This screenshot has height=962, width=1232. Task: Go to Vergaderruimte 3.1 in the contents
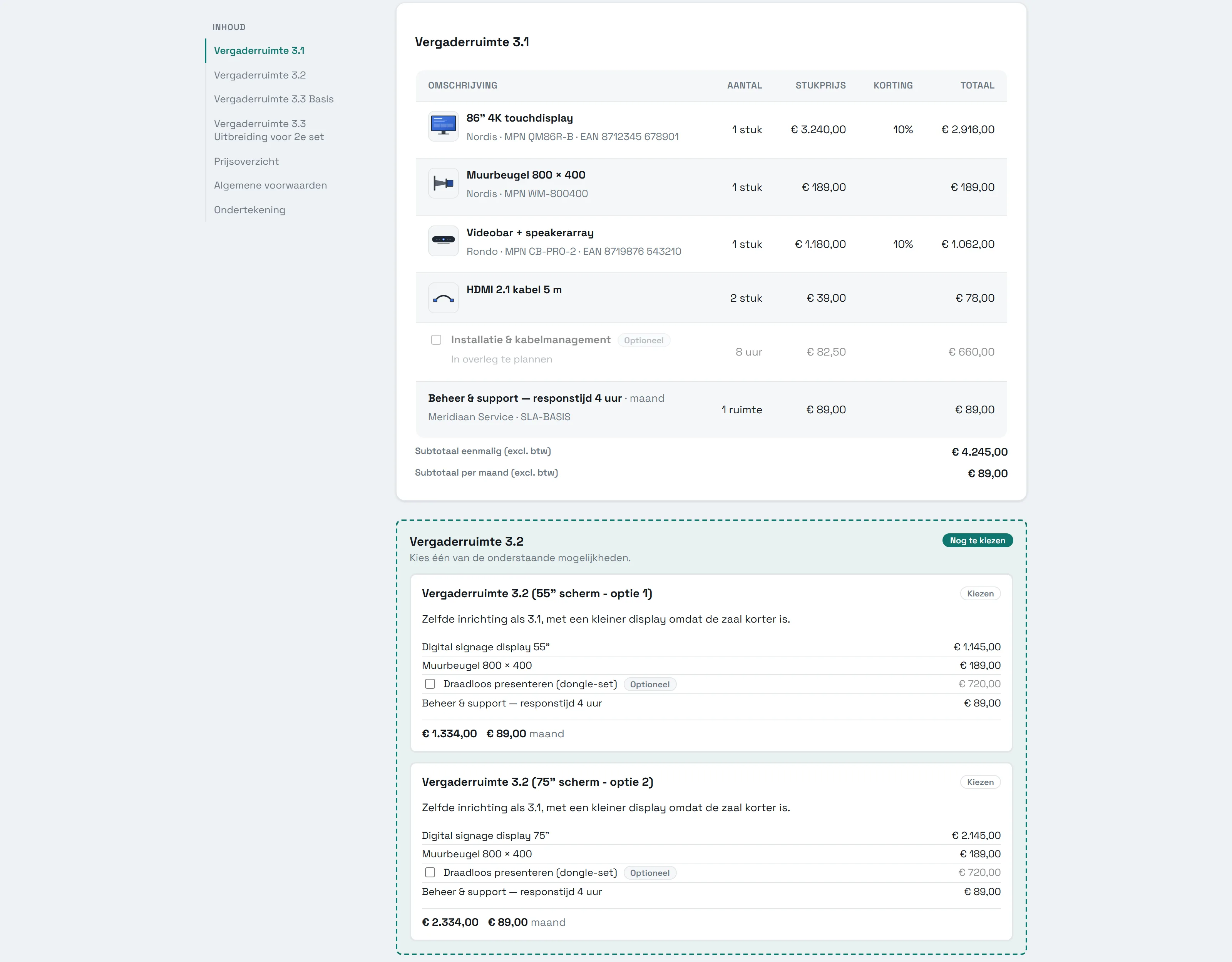tap(259, 51)
